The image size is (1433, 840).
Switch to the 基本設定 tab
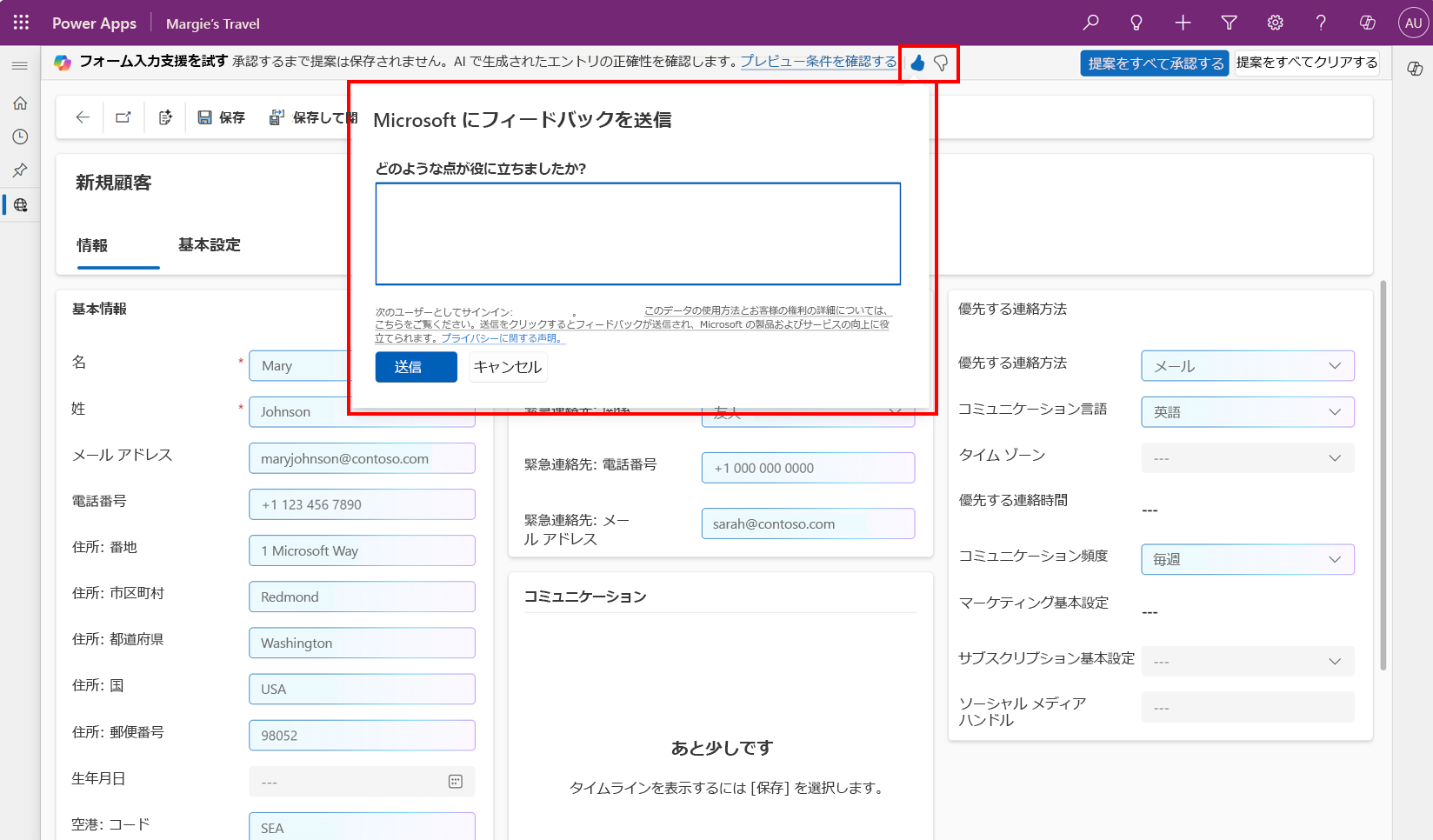pyautogui.click(x=210, y=245)
